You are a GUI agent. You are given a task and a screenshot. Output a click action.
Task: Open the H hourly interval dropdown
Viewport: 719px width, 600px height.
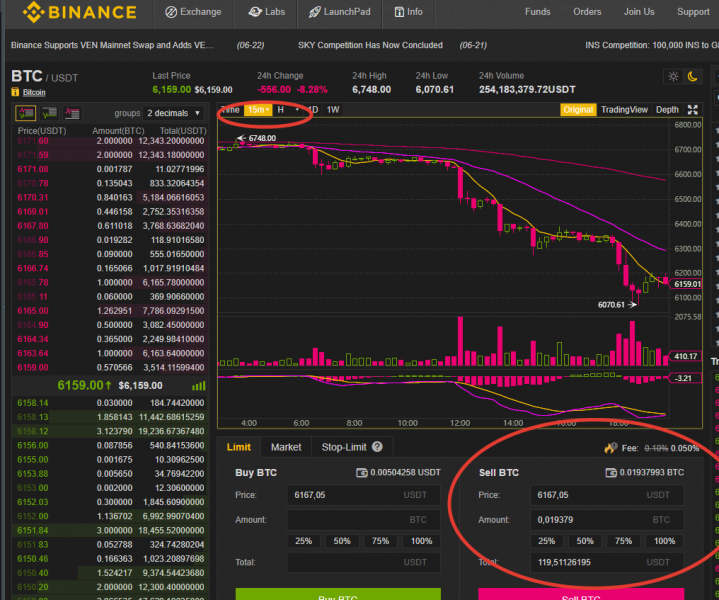click(288, 110)
